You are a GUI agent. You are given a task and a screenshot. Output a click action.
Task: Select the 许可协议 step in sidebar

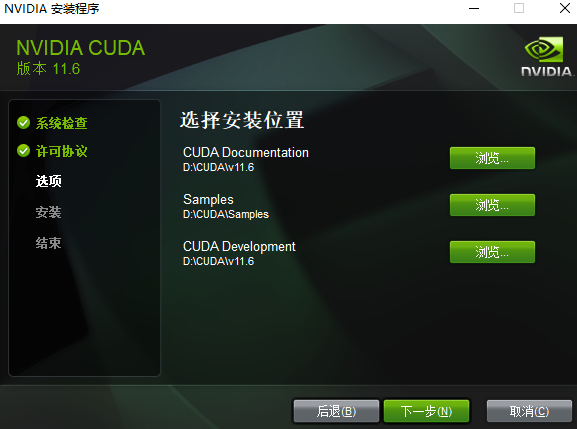click(x=61, y=151)
